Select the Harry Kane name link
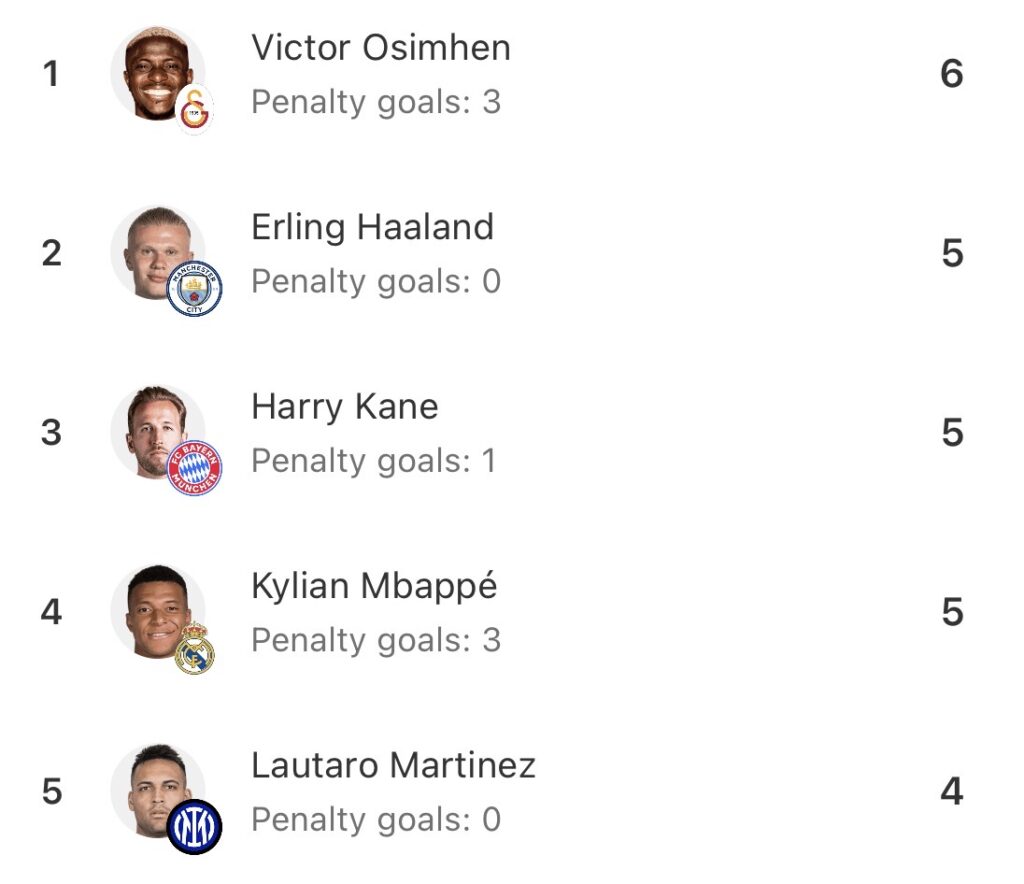The width and height of the screenshot is (1024, 884). (344, 407)
